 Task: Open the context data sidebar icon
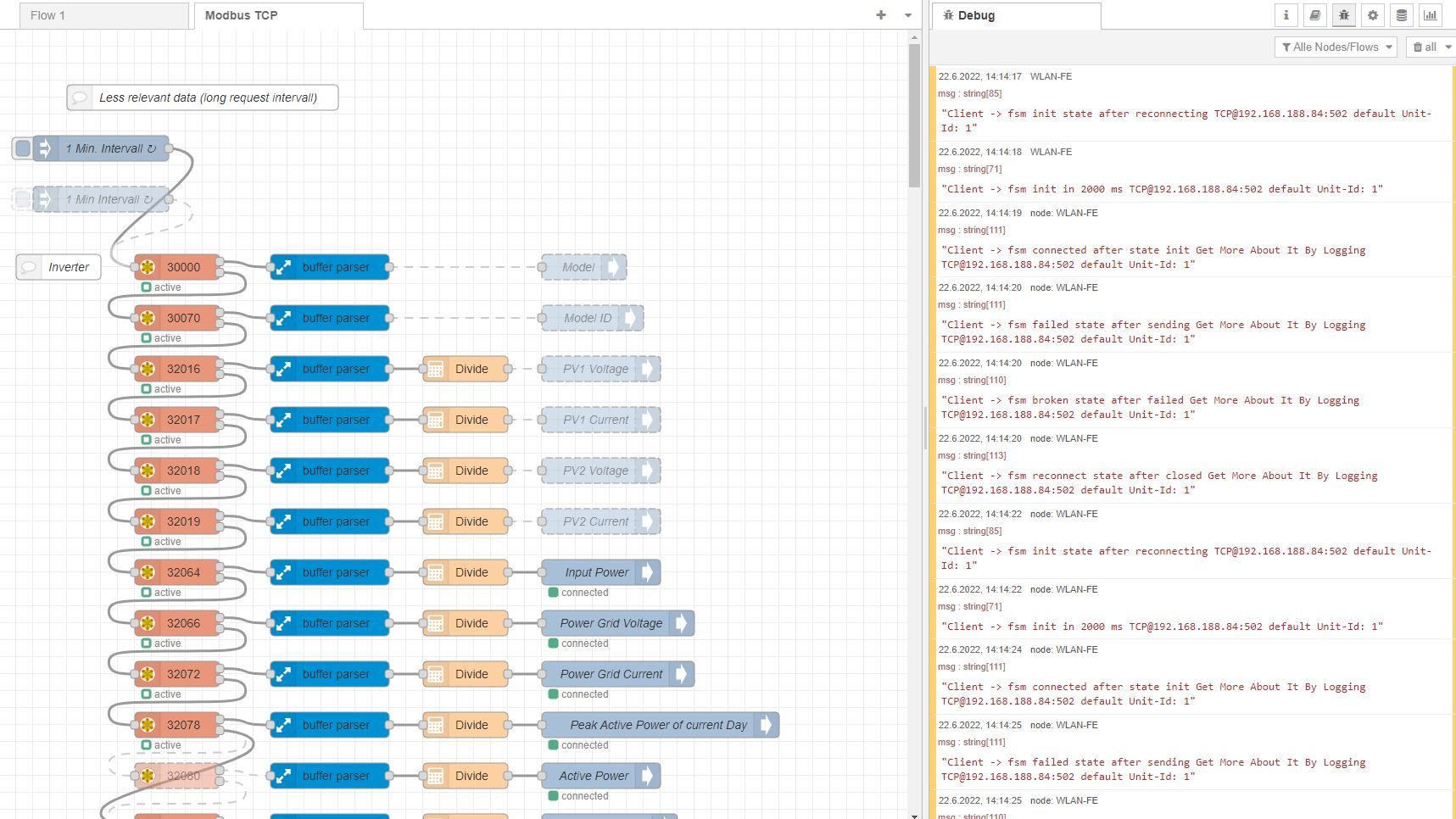pos(1401,15)
